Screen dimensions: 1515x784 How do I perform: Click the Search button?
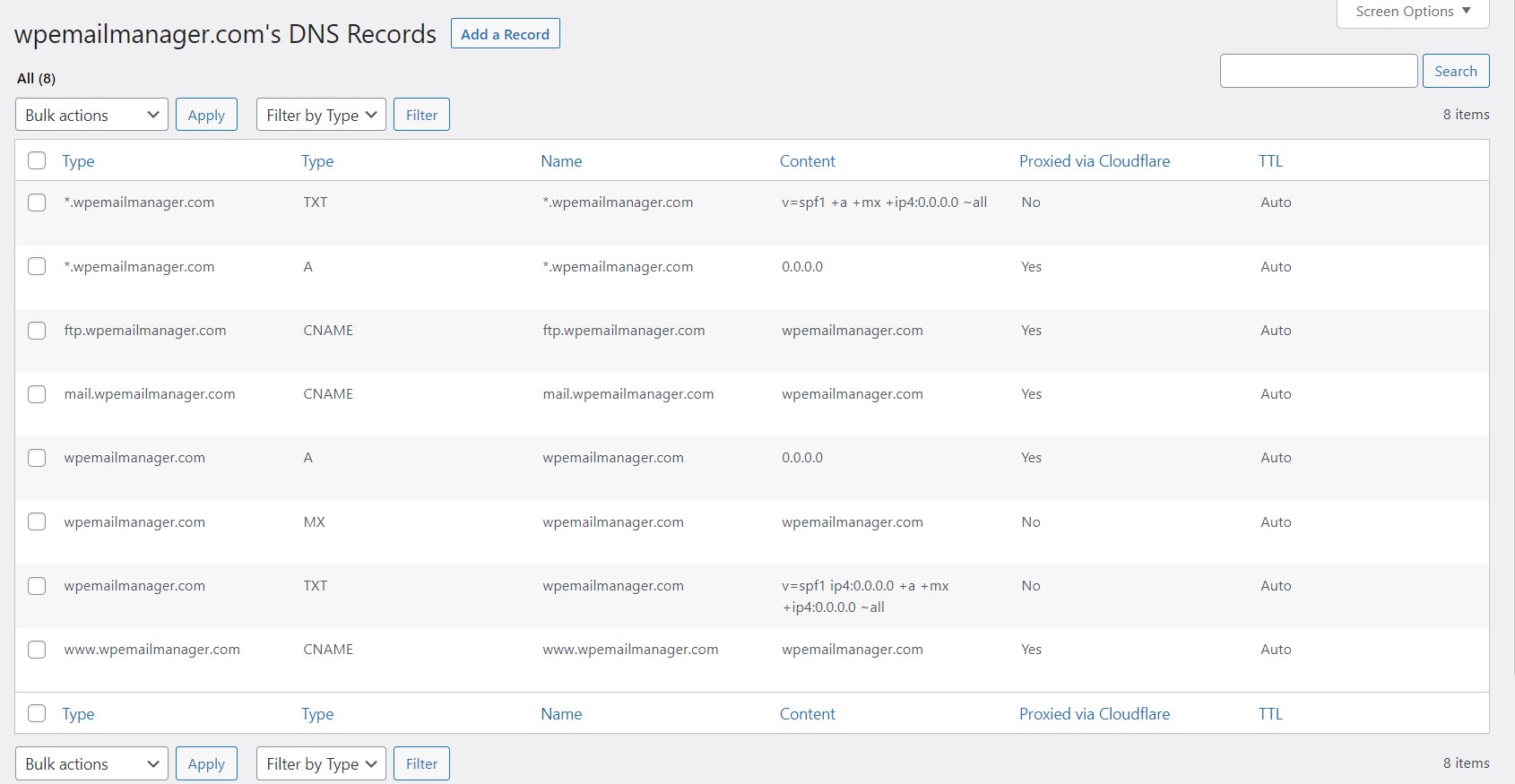click(x=1455, y=71)
